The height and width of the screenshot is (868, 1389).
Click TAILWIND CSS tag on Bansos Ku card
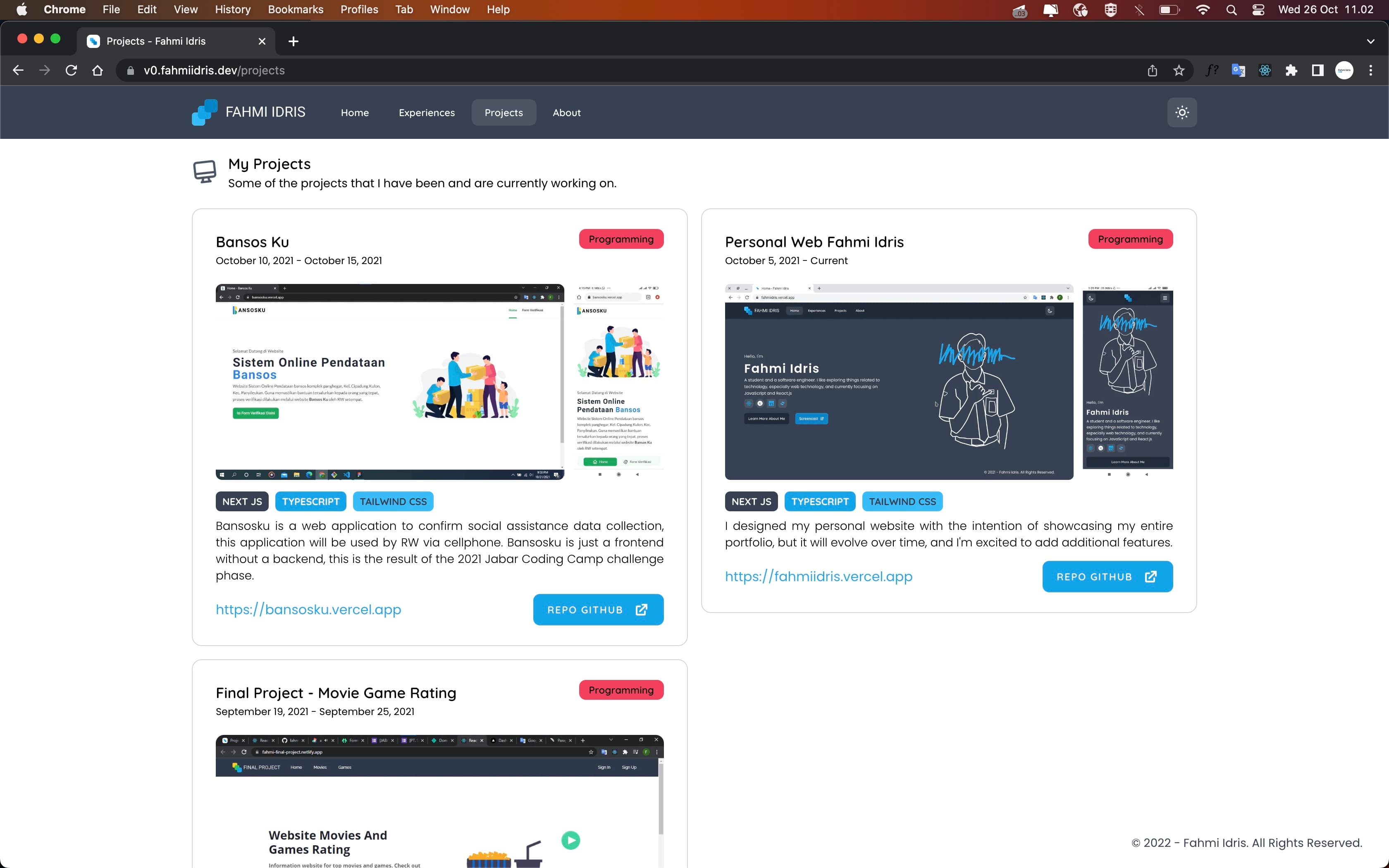pos(393,501)
